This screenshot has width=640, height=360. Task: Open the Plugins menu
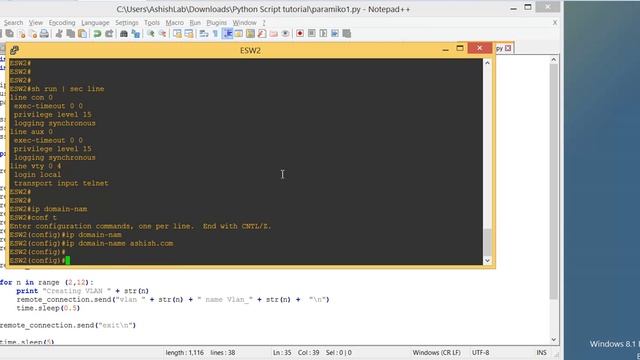[216, 23]
